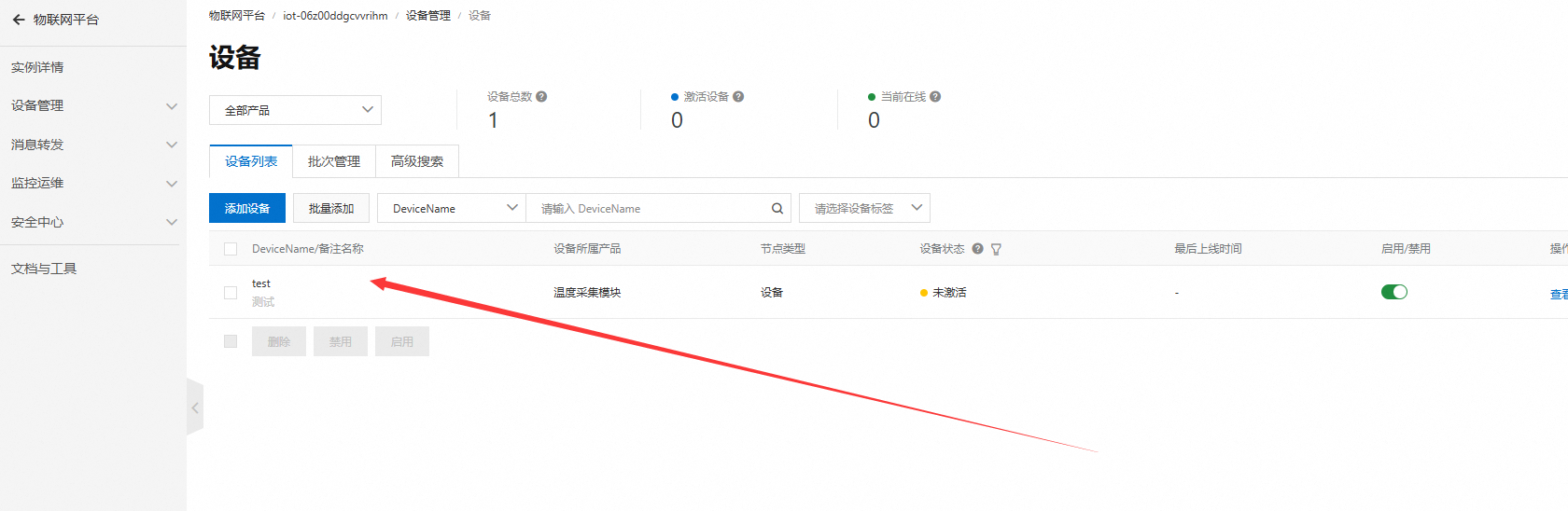The width and height of the screenshot is (1568, 511).
Task: Click the search magnifier icon in DeviceName field
Action: pos(777,209)
